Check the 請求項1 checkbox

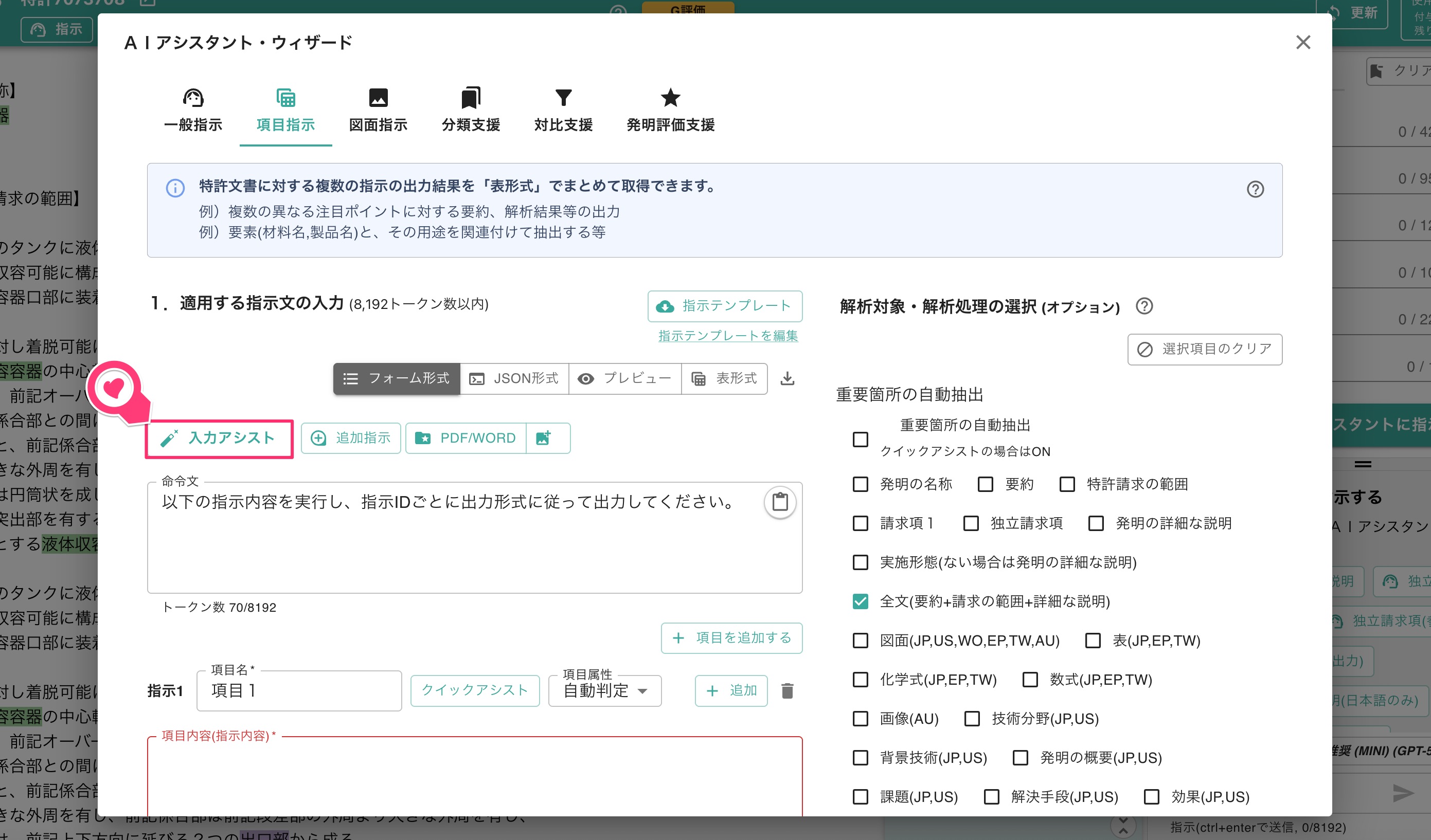click(861, 523)
